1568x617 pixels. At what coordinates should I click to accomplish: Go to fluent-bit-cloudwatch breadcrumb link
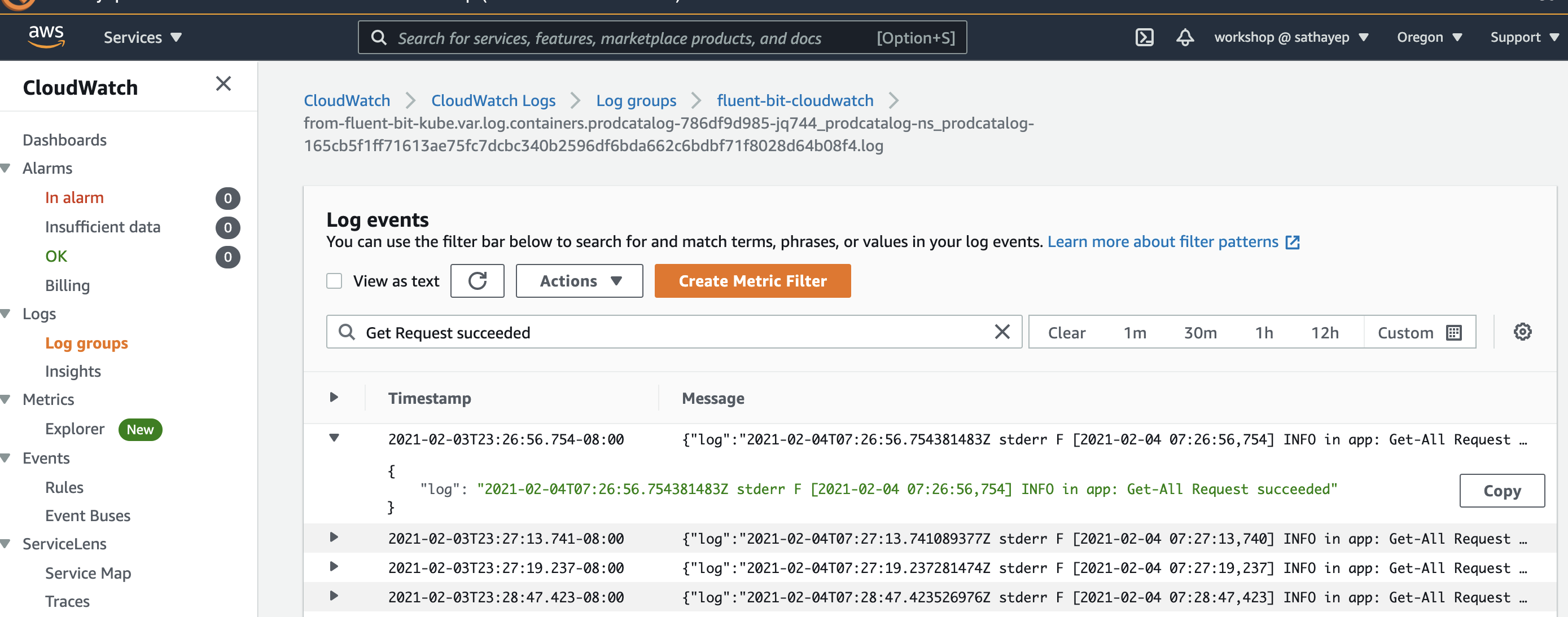pyautogui.click(x=795, y=101)
